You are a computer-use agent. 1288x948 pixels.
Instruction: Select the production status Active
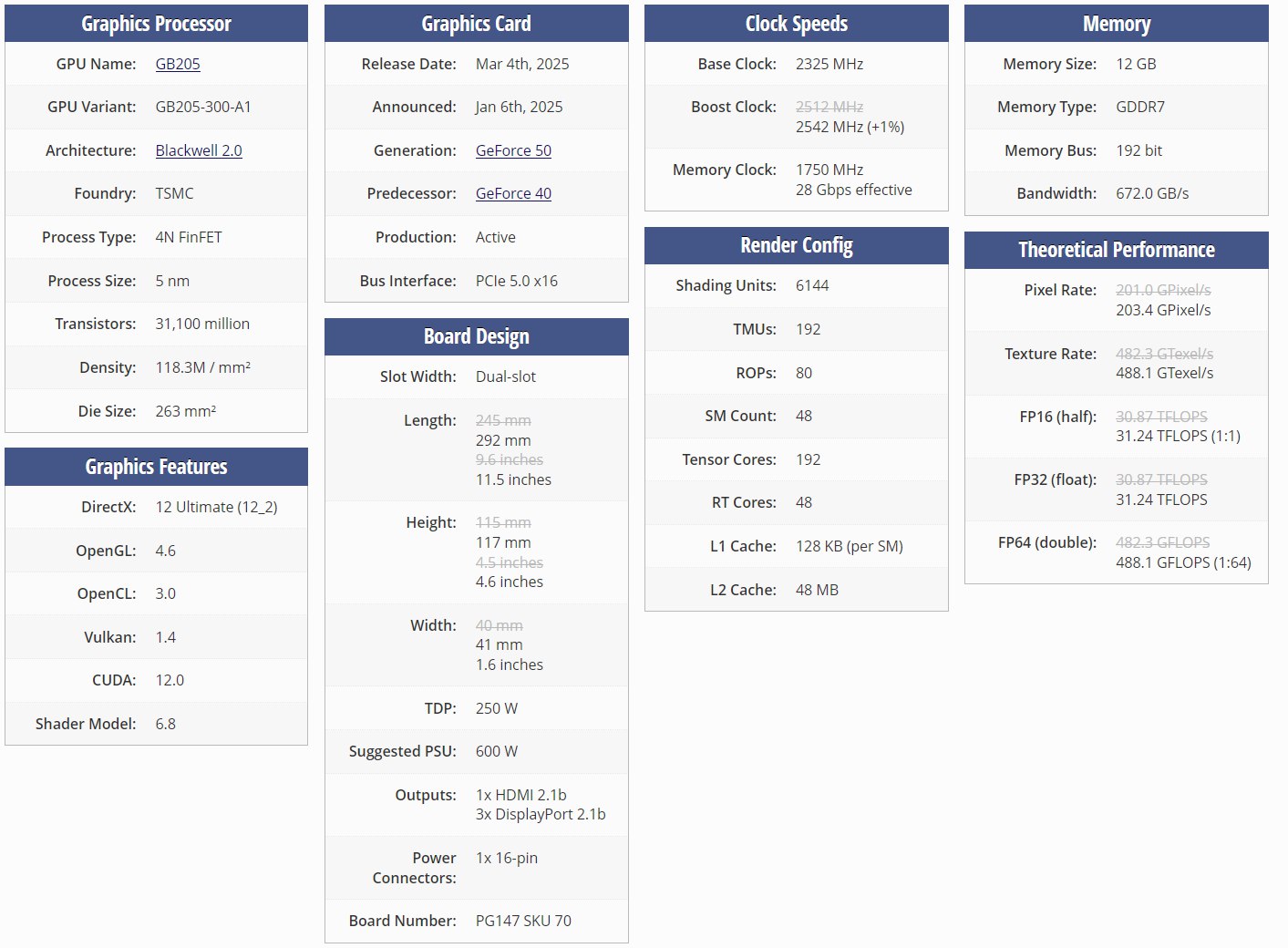pos(496,237)
